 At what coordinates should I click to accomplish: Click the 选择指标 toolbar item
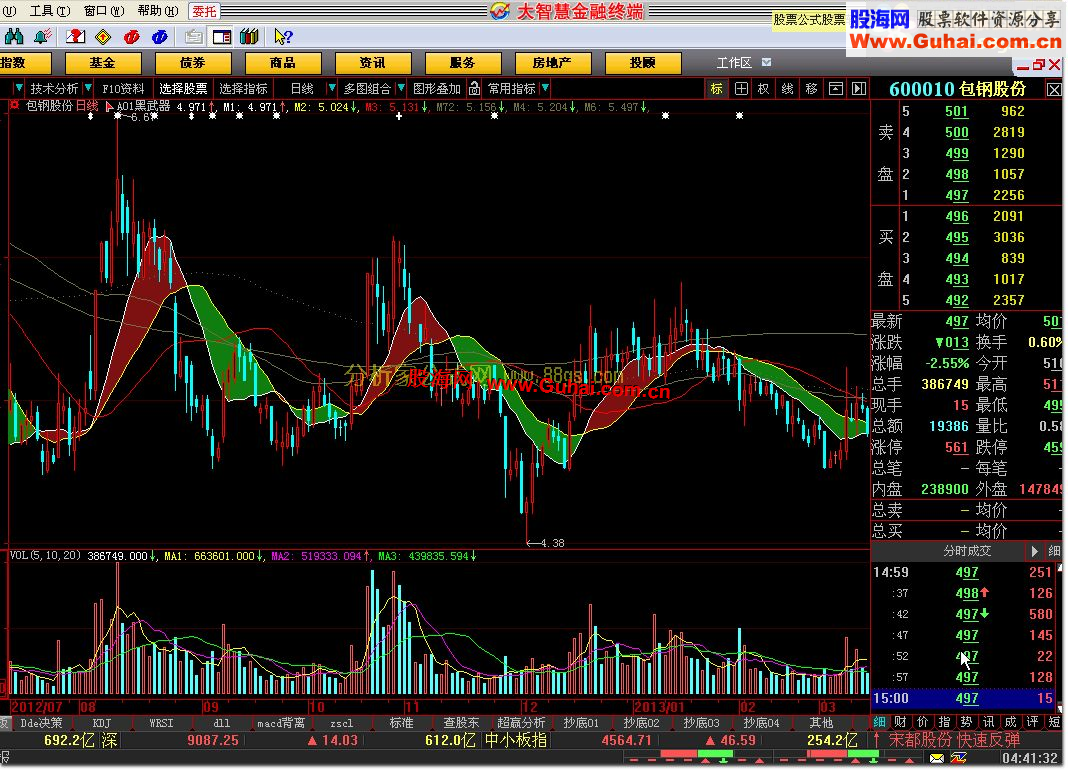tap(243, 89)
